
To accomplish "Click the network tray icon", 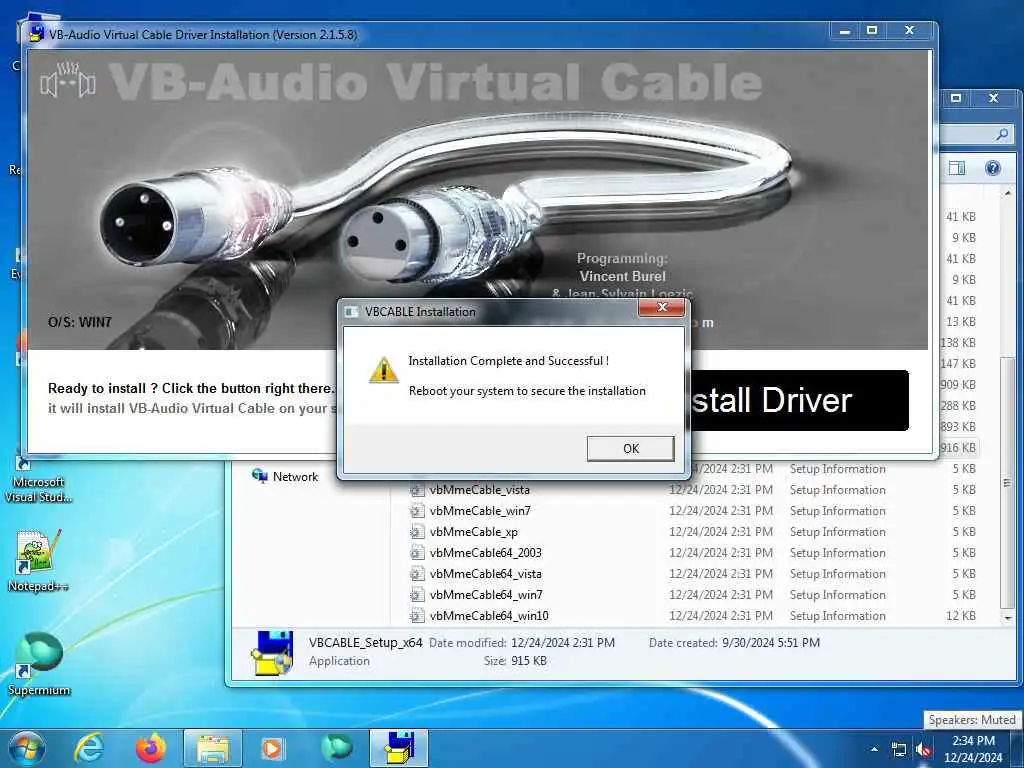I will pyautogui.click(x=899, y=750).
